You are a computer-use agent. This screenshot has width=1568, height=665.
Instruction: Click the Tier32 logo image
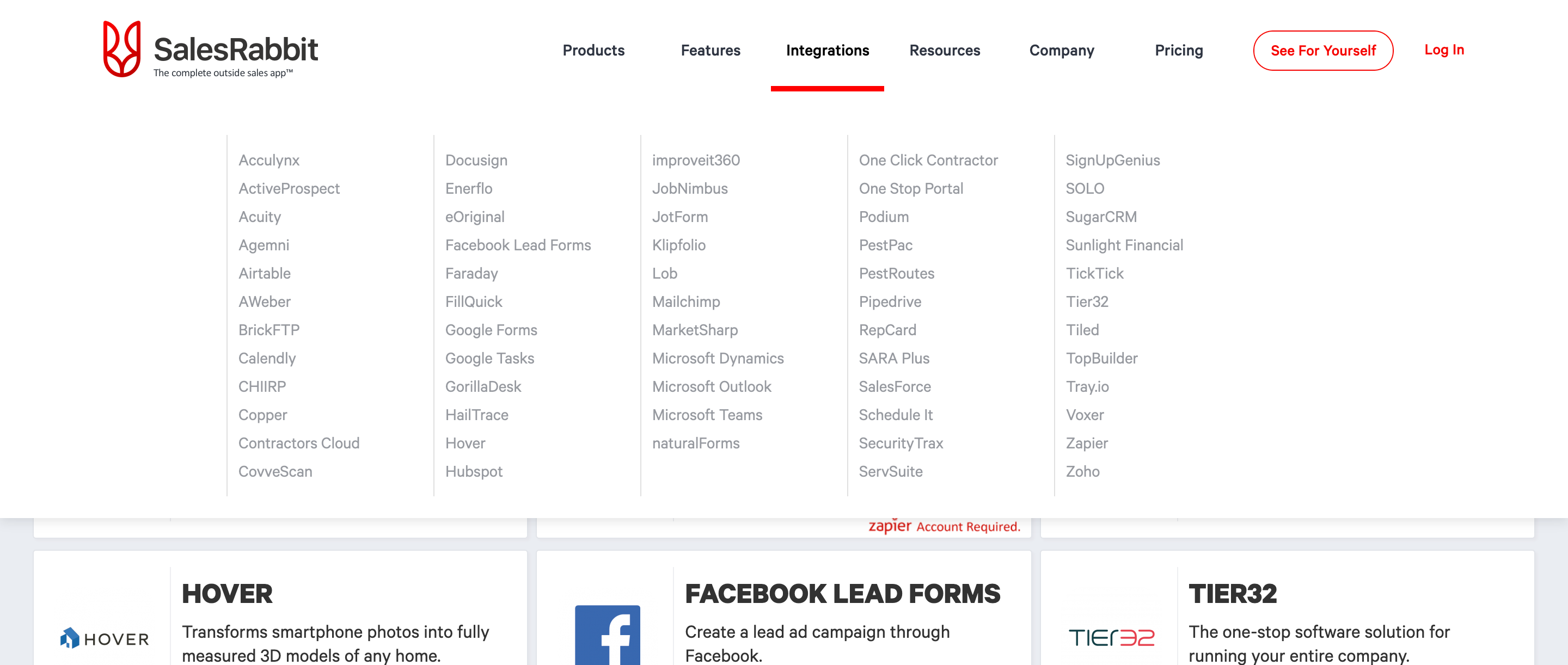1111,637
